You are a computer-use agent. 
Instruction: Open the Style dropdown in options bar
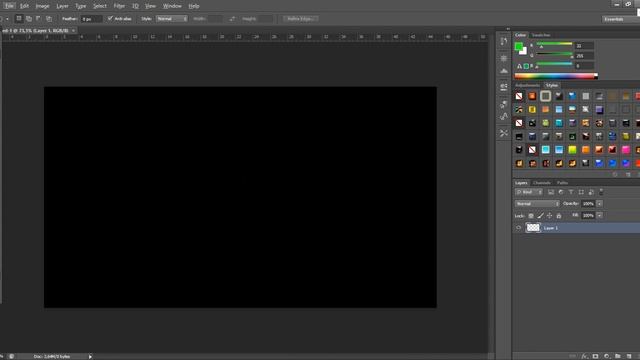[x=171, y=19]
